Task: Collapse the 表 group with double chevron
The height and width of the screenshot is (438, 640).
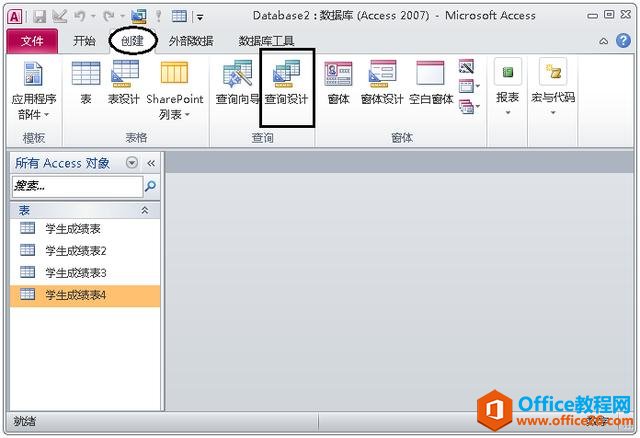Action: coord(144,211)
